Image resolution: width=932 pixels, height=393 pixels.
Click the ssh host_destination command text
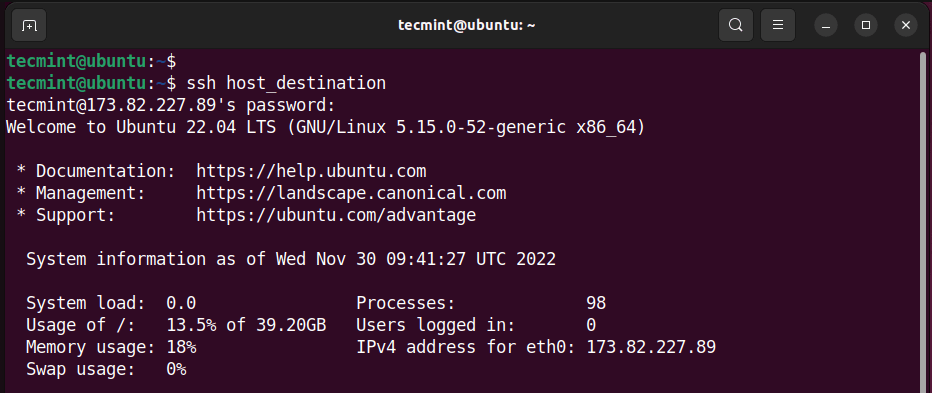286,83
